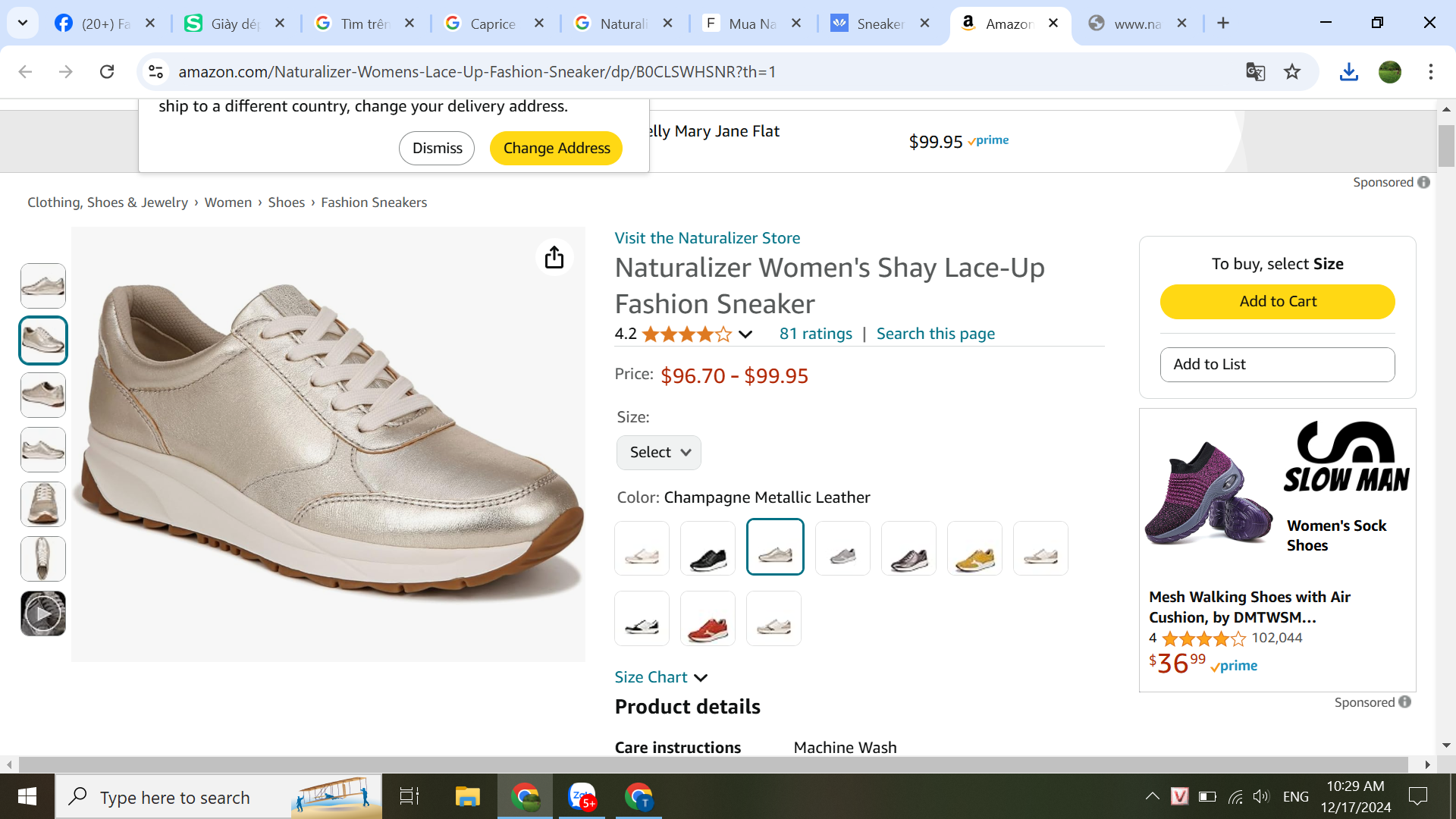1456x819 pixels.
Task: Select the black sneaker color swatch
Action: (708, 548)
